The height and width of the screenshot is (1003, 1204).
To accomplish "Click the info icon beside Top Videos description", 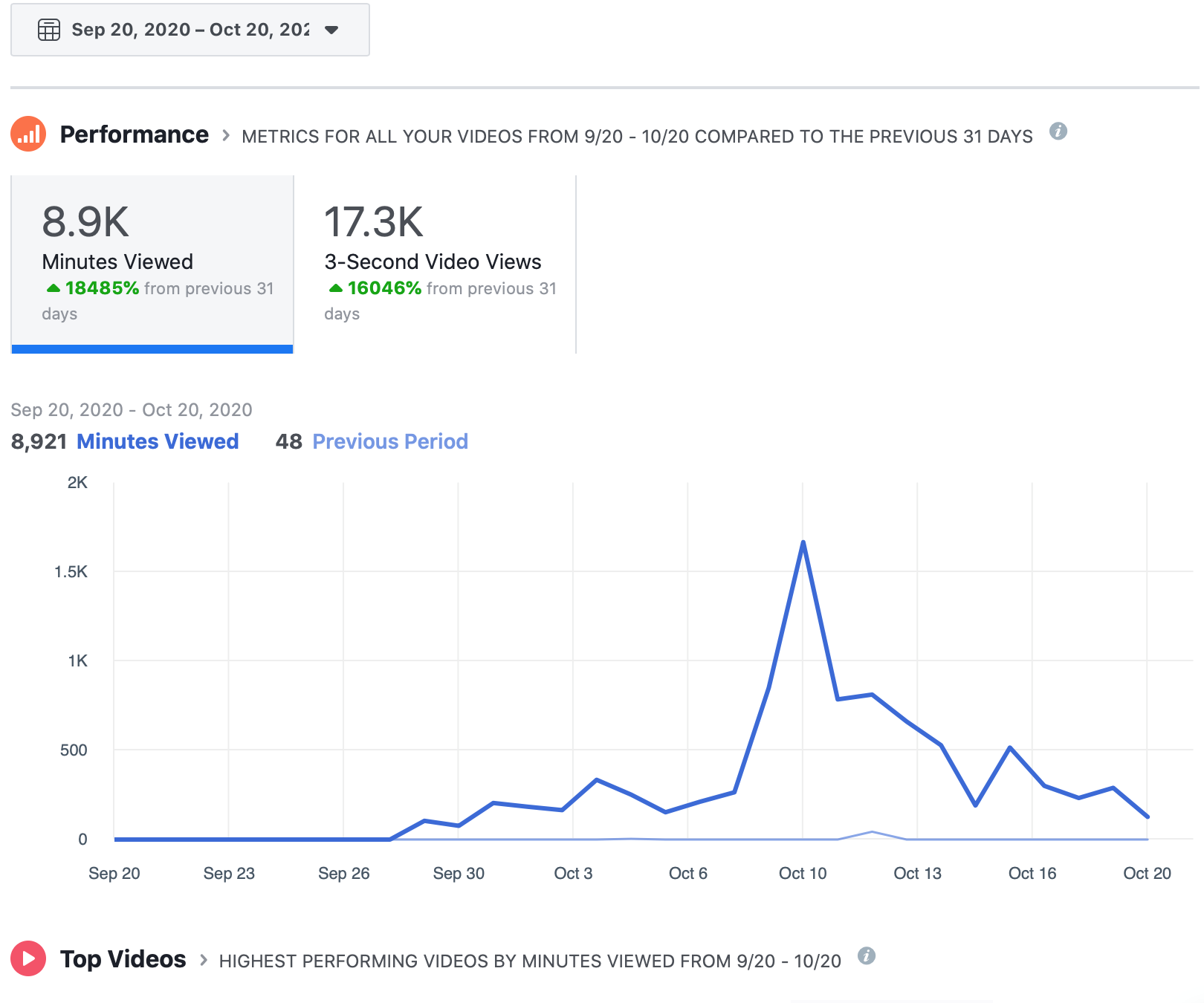I will pos(866,955).
